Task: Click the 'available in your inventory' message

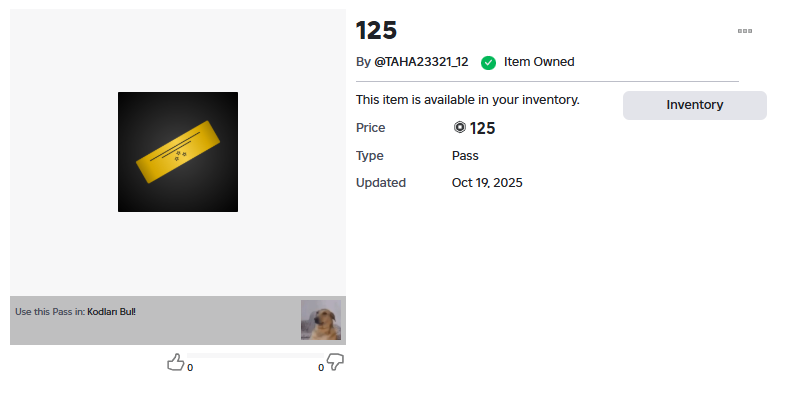Action: coord(467,100)
